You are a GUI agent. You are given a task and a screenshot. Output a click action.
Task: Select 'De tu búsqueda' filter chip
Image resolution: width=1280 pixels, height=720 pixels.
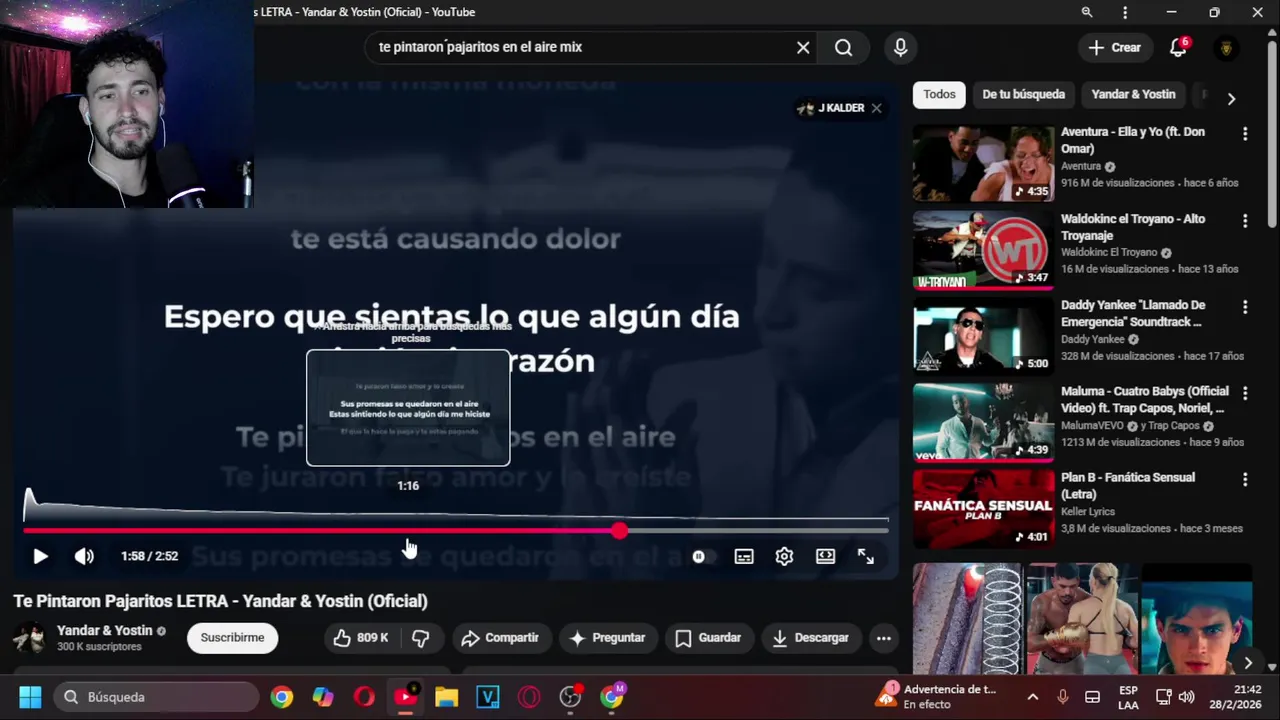click(x=1023, y=94)
